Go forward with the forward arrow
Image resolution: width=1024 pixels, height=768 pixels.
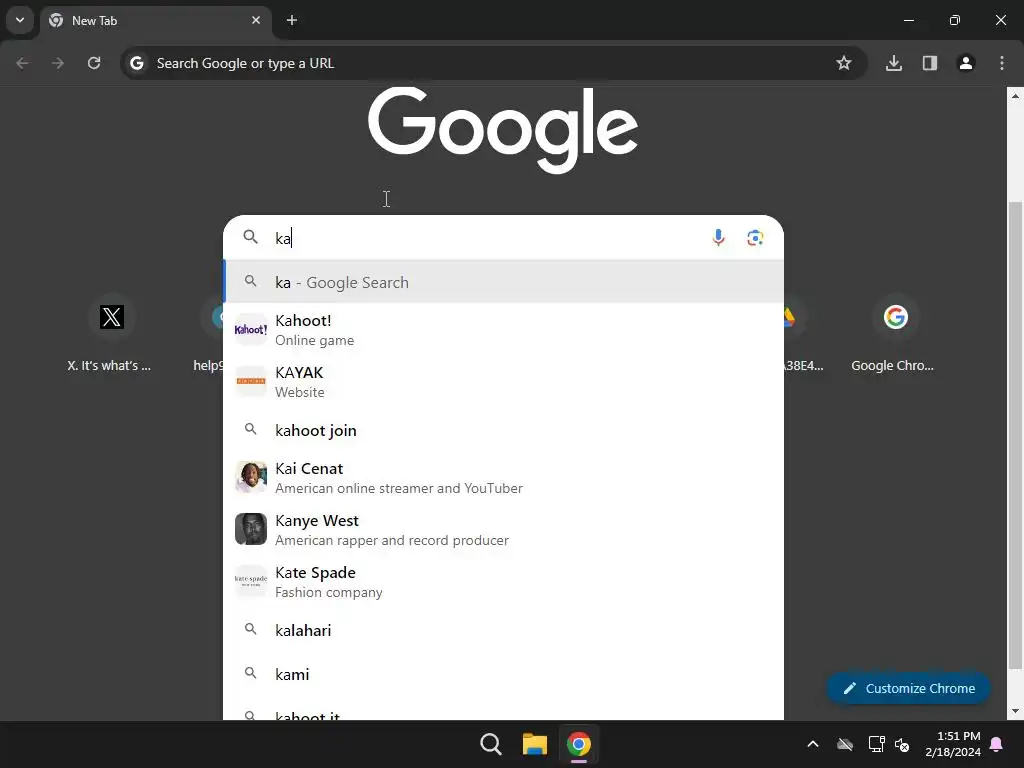(58, 63)
